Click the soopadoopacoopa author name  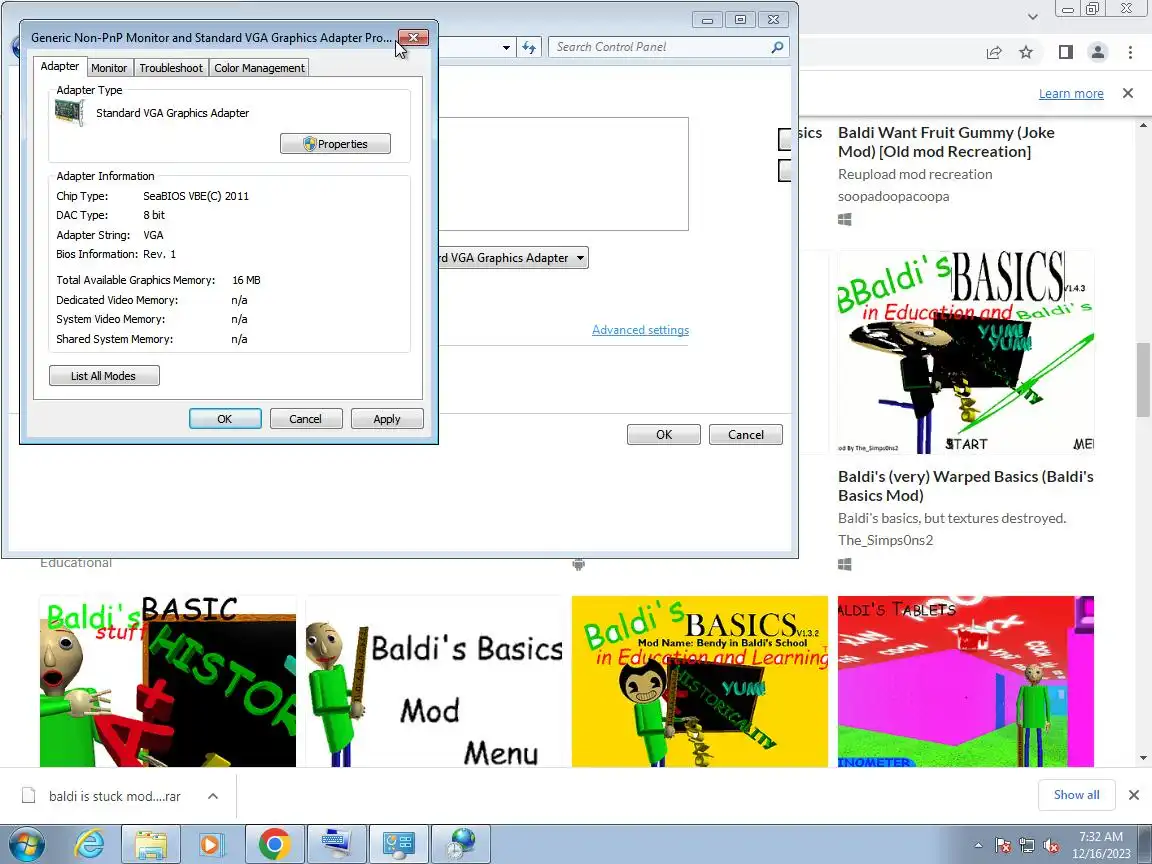coord(893,196)
